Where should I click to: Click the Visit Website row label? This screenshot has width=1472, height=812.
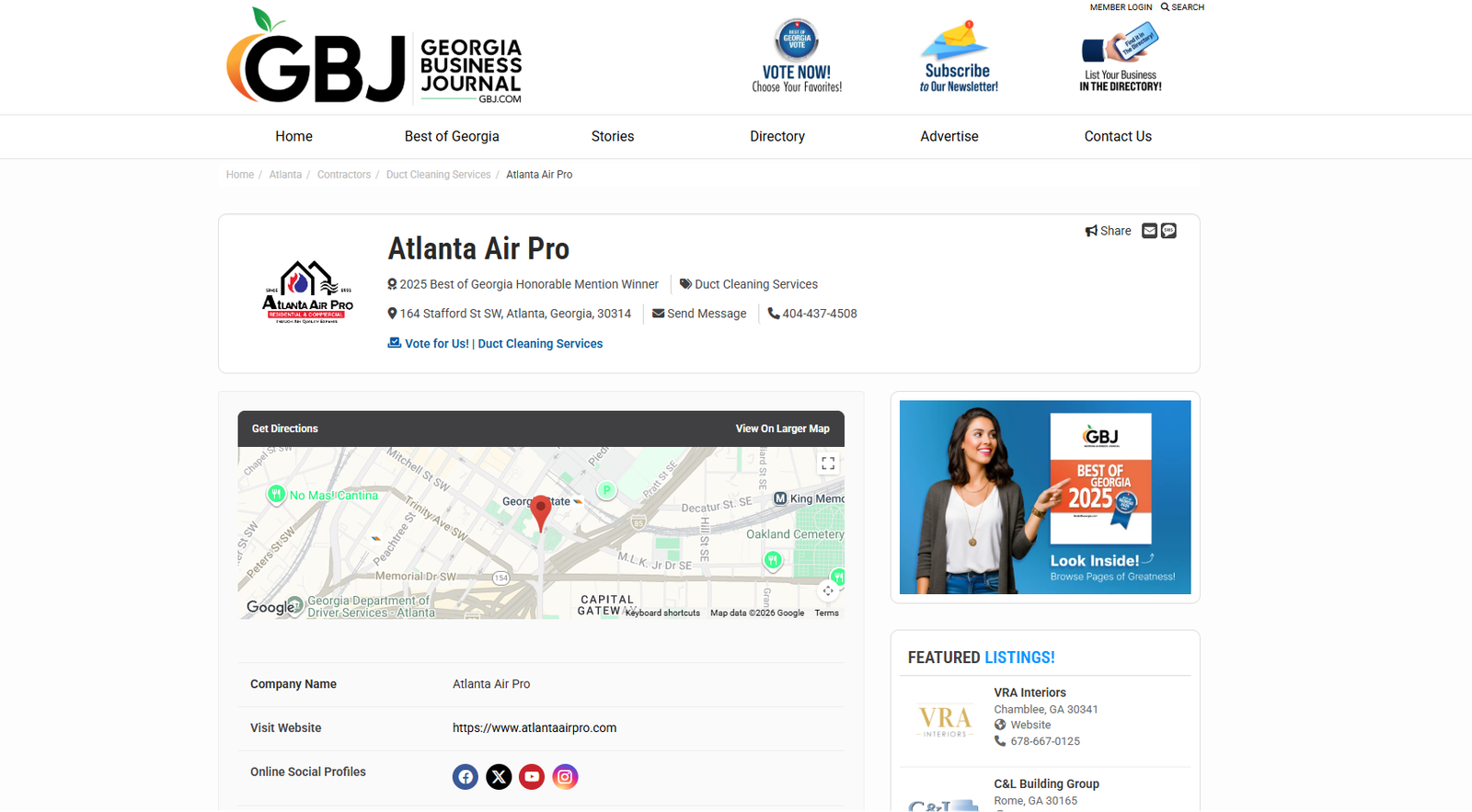[x=286, y=728]
